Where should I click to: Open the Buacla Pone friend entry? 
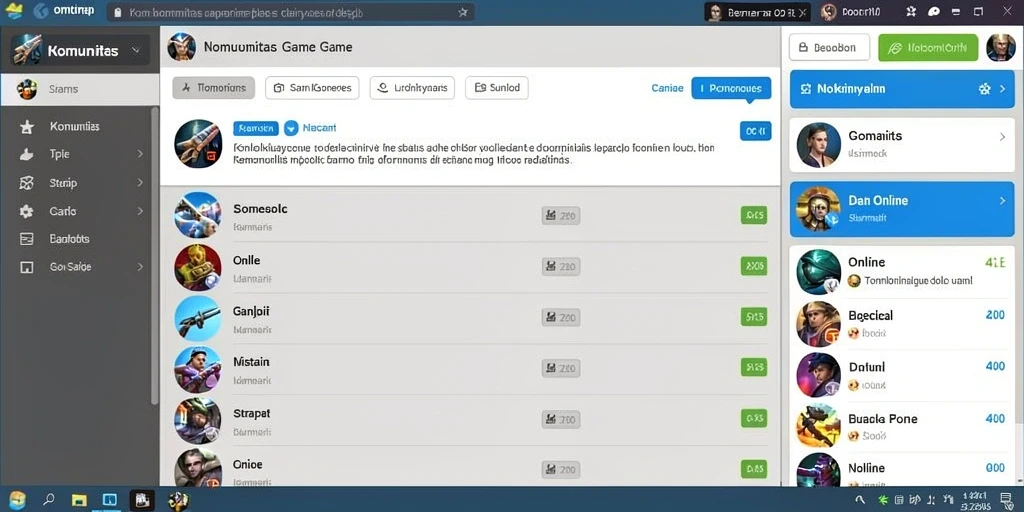pyautogui.click(x=902, y=426)
